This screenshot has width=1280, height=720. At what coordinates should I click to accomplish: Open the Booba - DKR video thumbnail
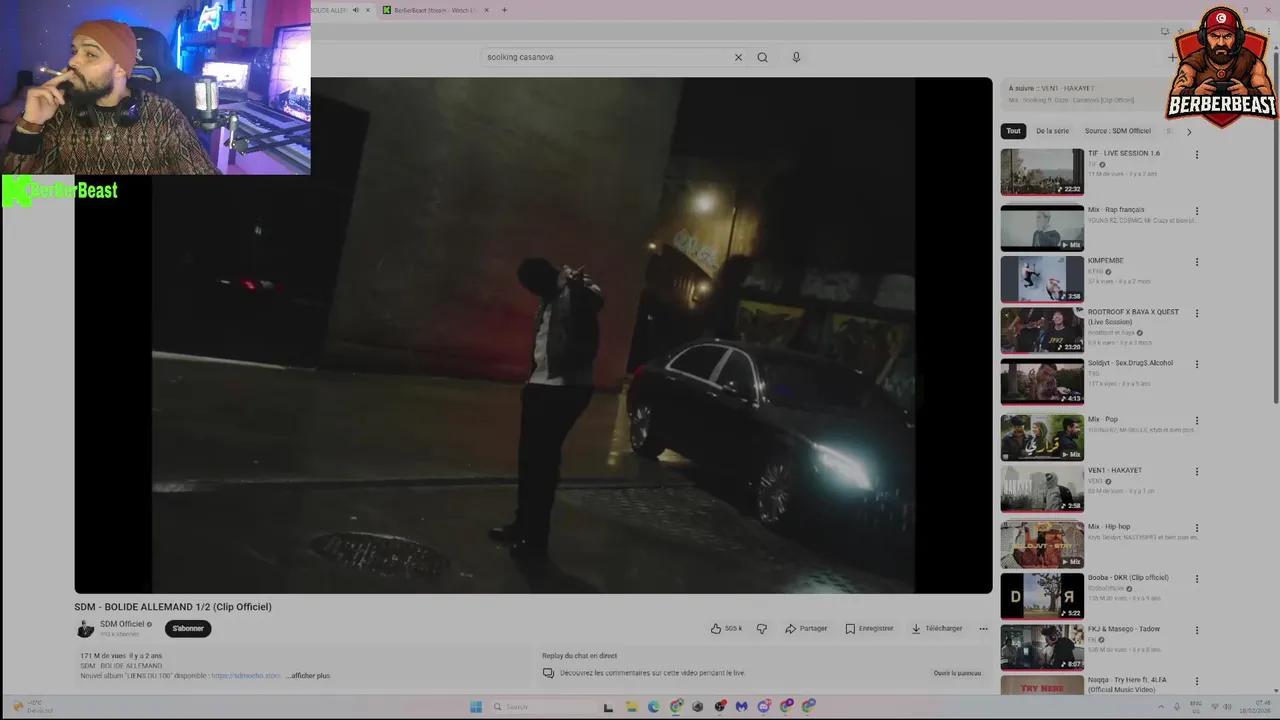(x=1042, y=596)
